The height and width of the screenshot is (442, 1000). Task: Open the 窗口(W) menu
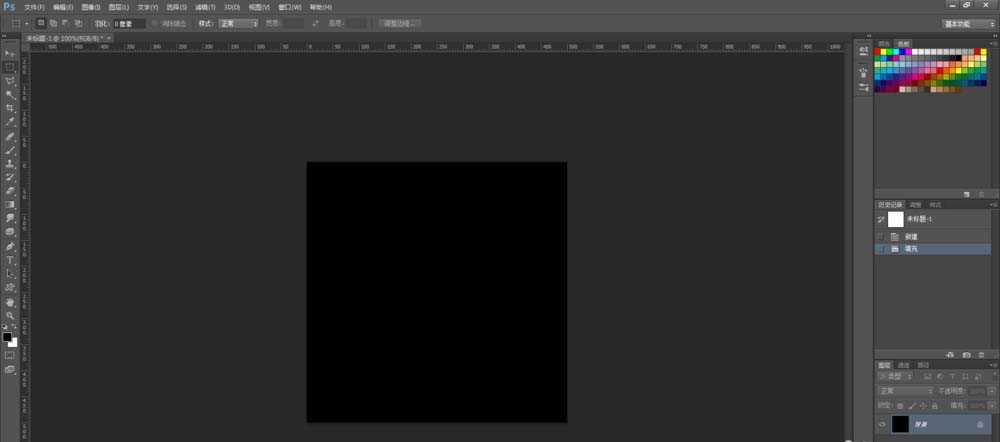tap(290, 7)
